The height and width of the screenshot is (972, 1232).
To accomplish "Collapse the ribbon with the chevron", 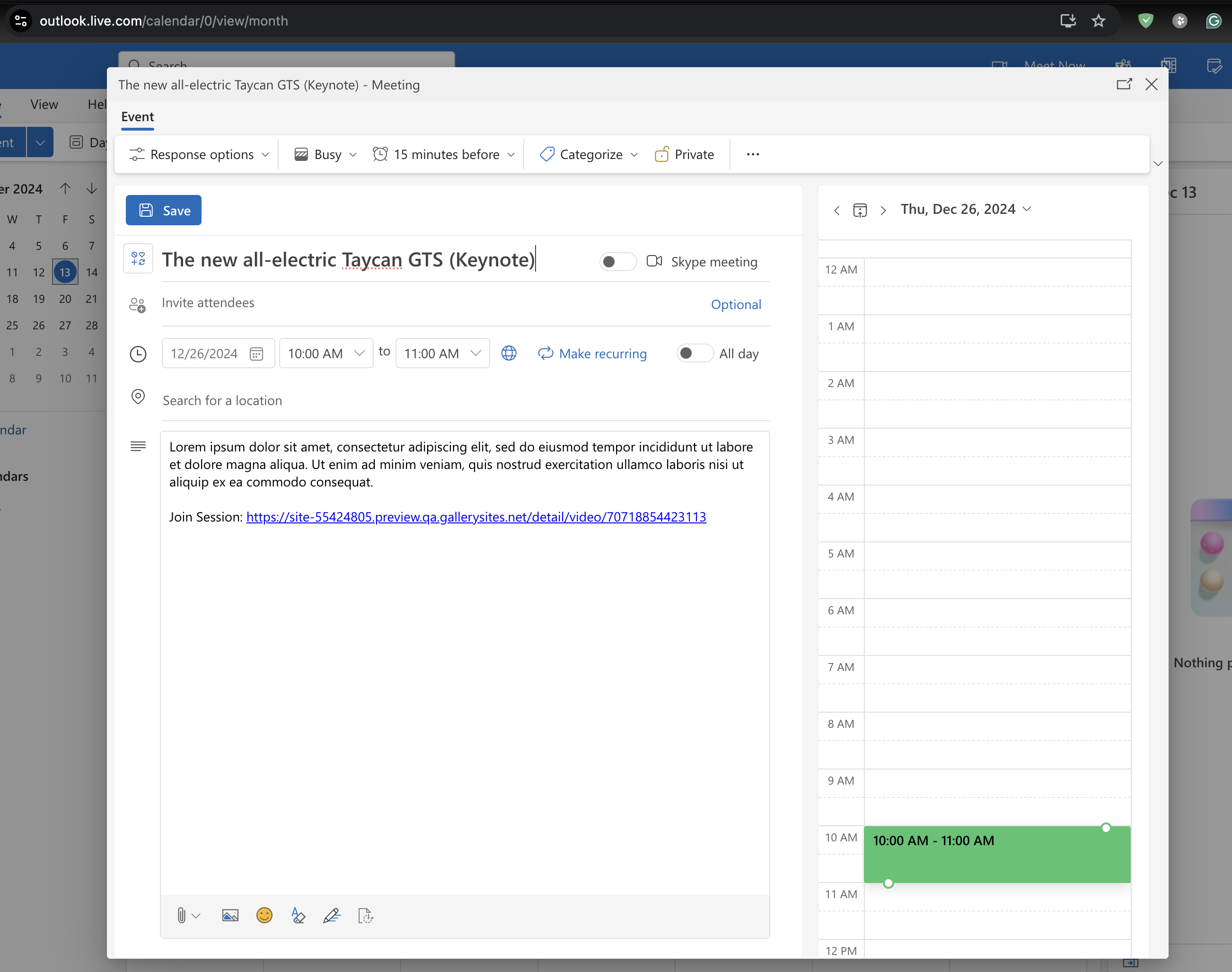I will (1157, 164).
